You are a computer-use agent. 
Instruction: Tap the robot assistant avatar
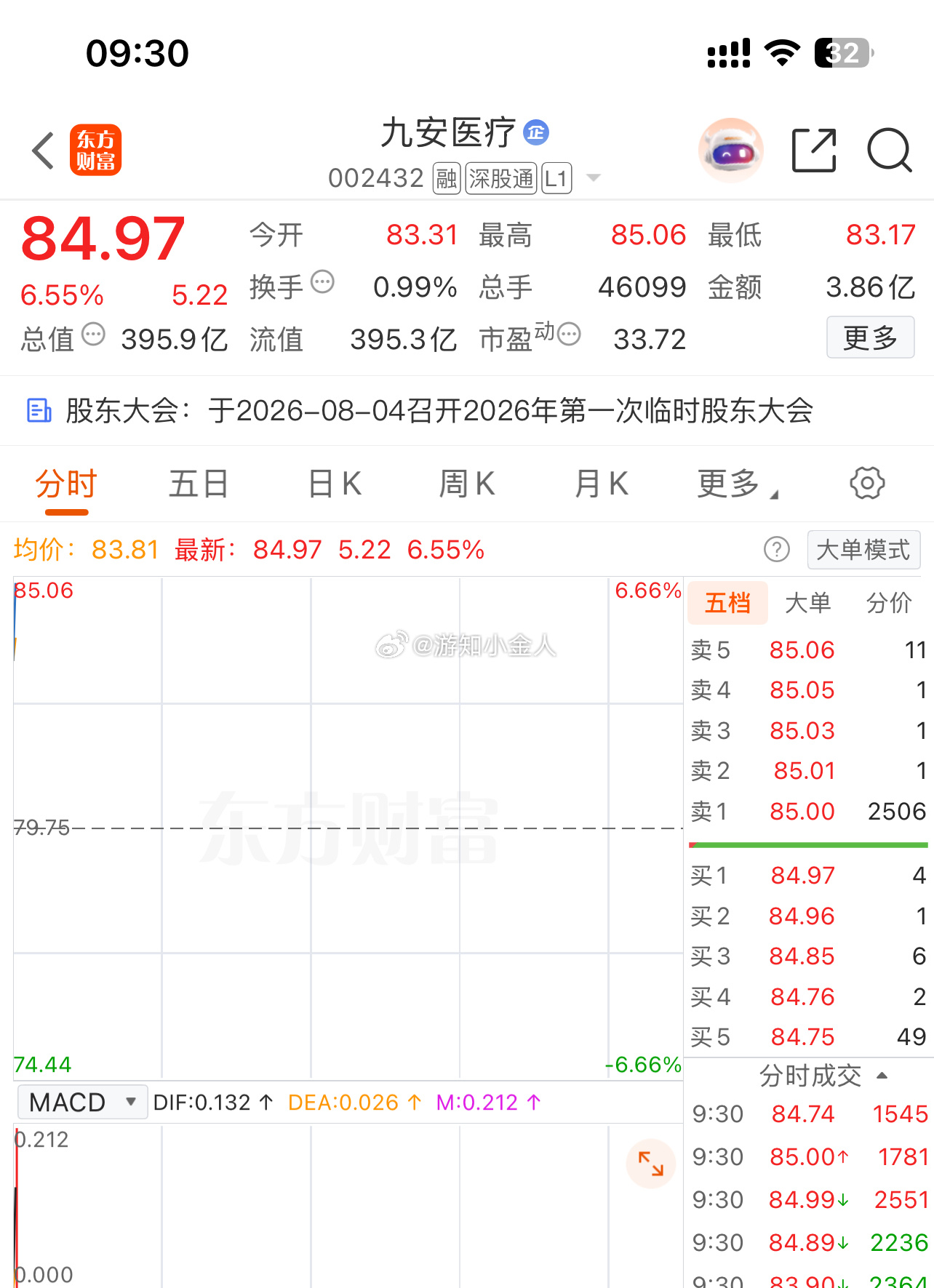(x=730, y=151)
